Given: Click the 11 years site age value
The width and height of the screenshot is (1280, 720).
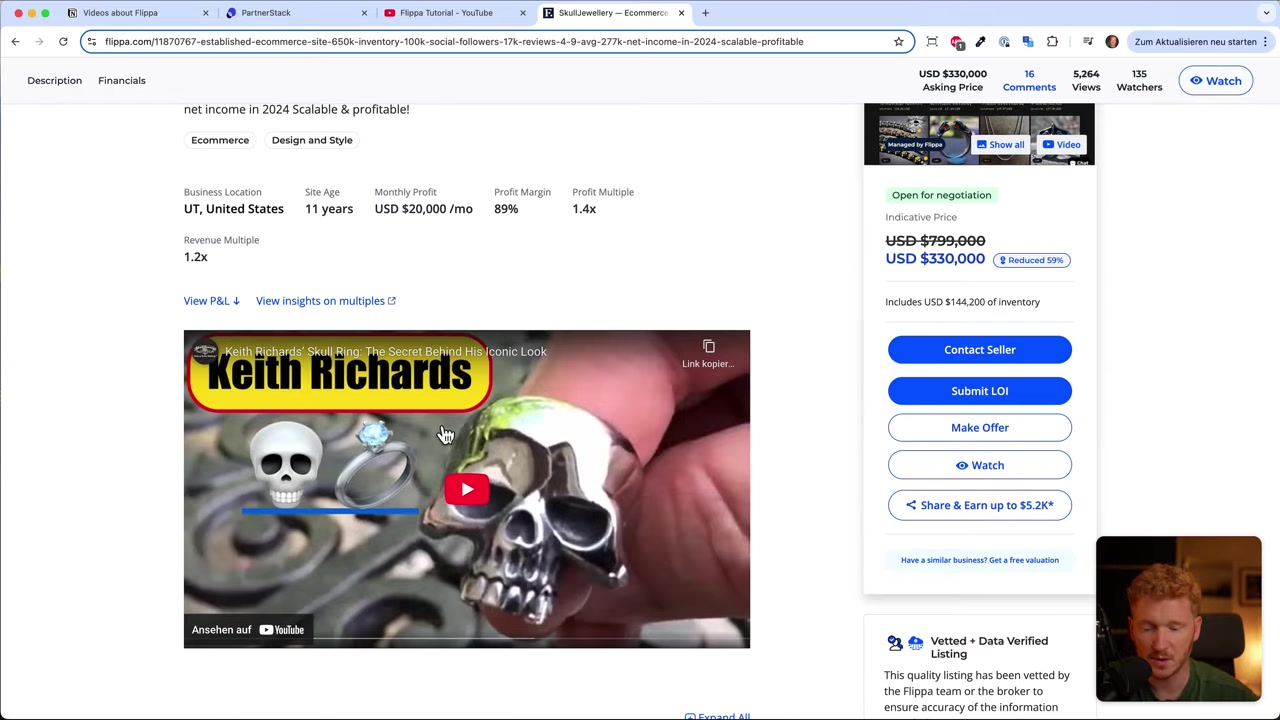Looking at the screenshot, I should (x=329, y=209).
